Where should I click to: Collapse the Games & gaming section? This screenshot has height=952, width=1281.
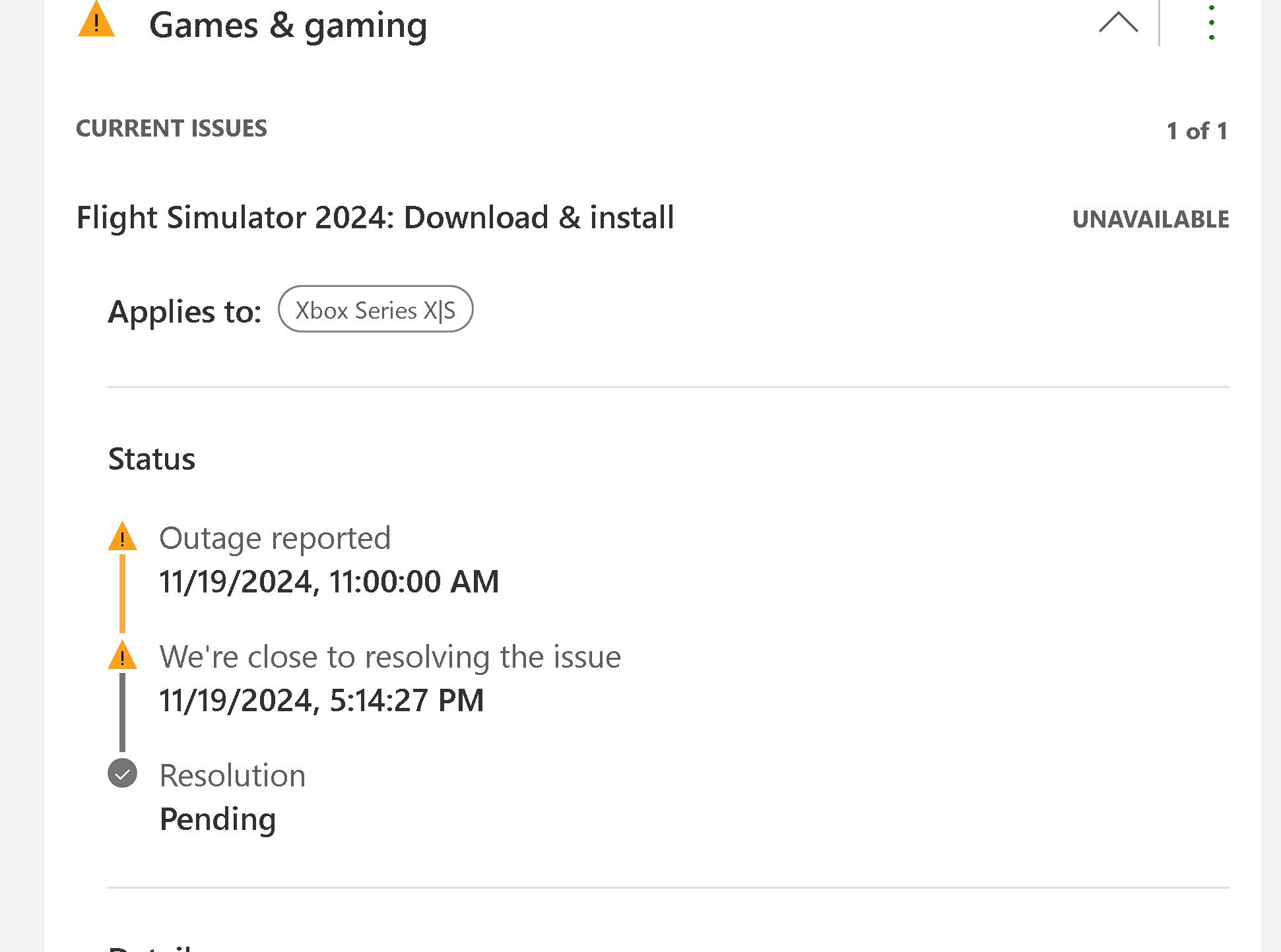click(x=1118, y=22)
